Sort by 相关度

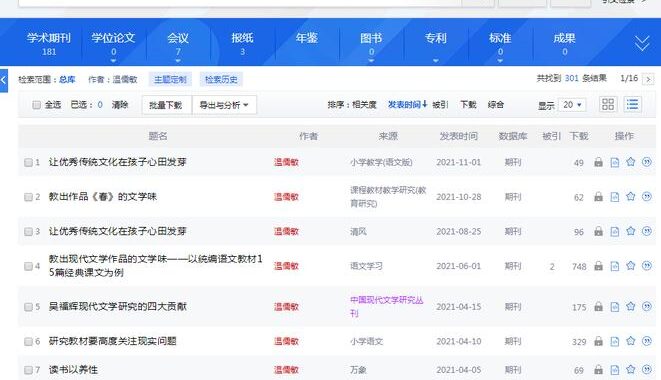coord(364,105)
